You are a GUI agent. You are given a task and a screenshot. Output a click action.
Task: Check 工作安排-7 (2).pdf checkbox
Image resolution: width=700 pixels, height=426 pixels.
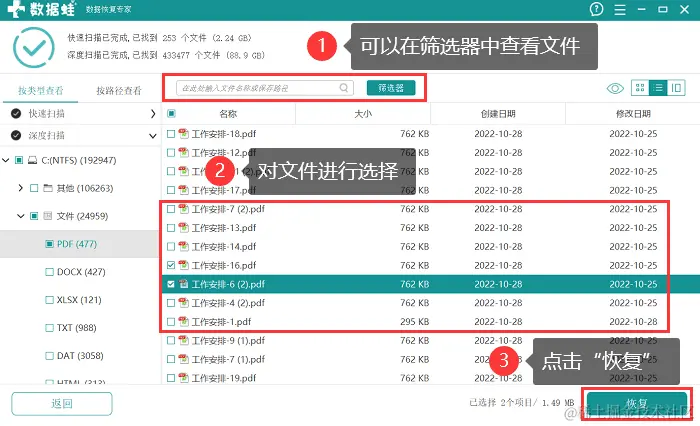(x=171, y=209)
